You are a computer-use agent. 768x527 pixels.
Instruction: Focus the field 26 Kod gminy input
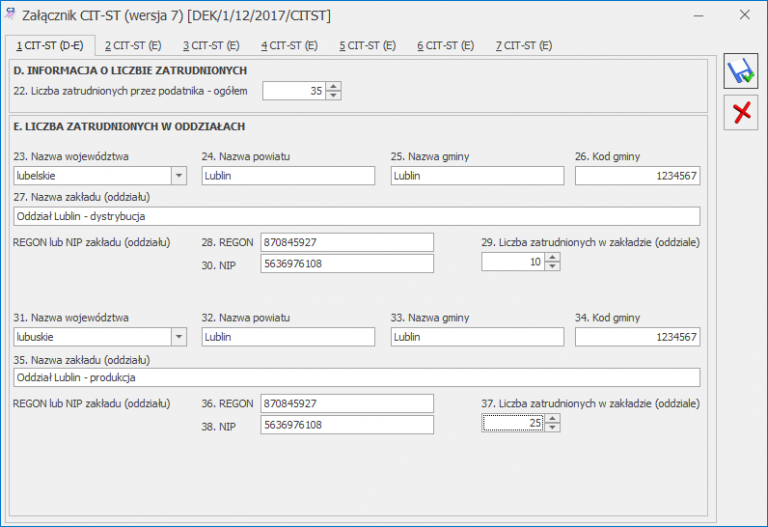(x=637, y=176)
